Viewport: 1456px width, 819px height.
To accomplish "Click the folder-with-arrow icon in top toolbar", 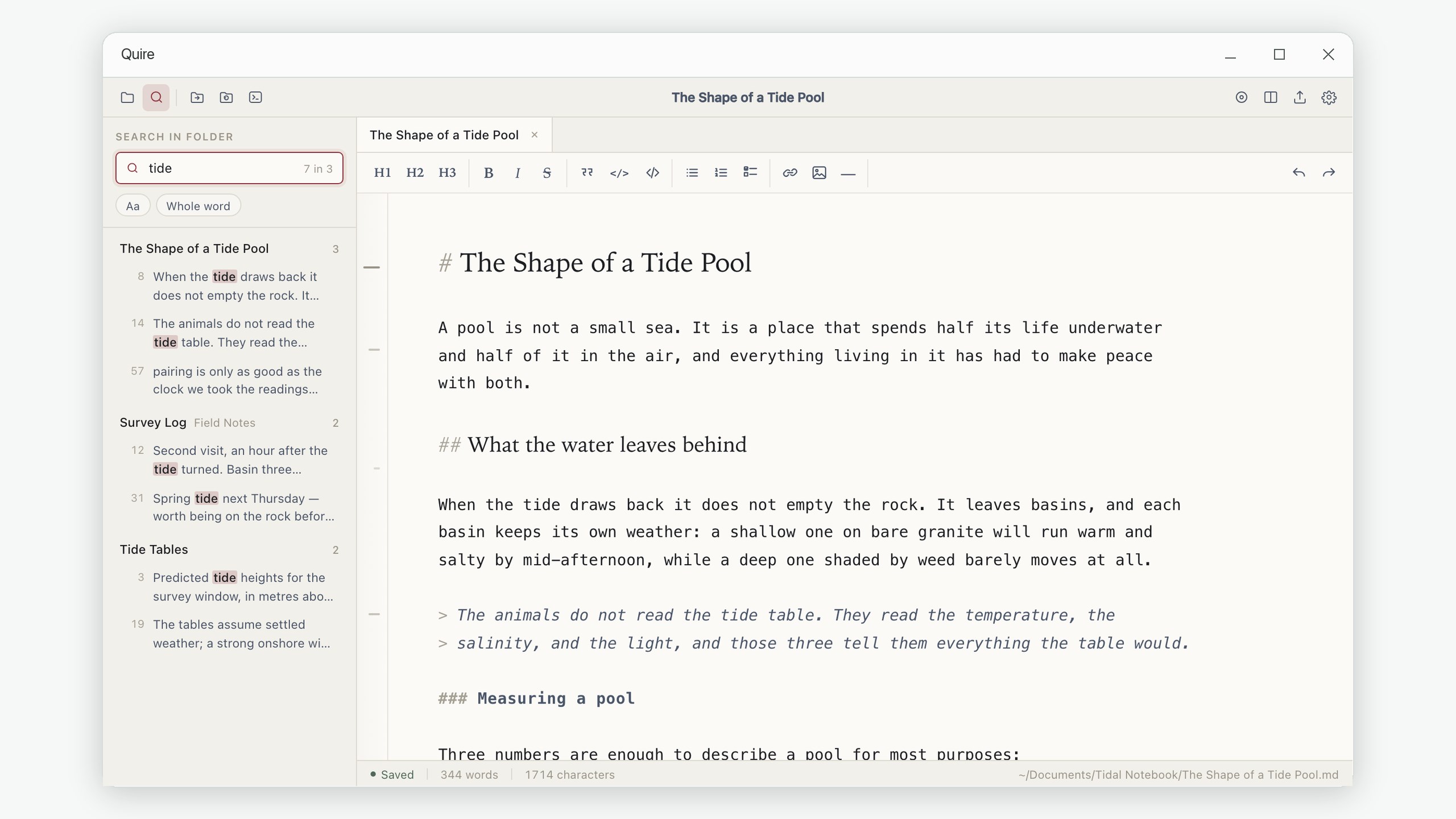I will click(197, 97).
